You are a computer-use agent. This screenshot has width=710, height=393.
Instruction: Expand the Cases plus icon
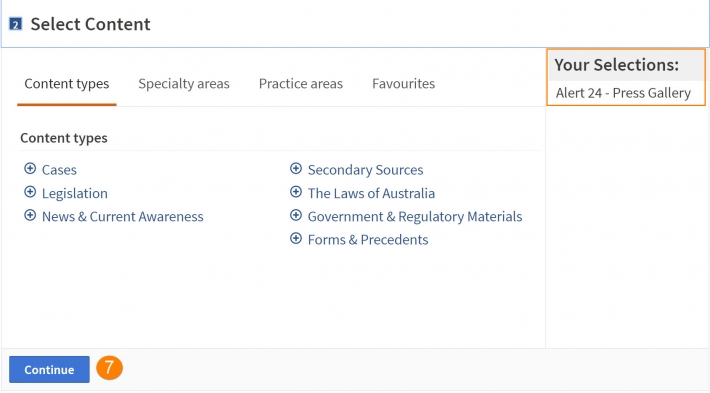[30, 169]
